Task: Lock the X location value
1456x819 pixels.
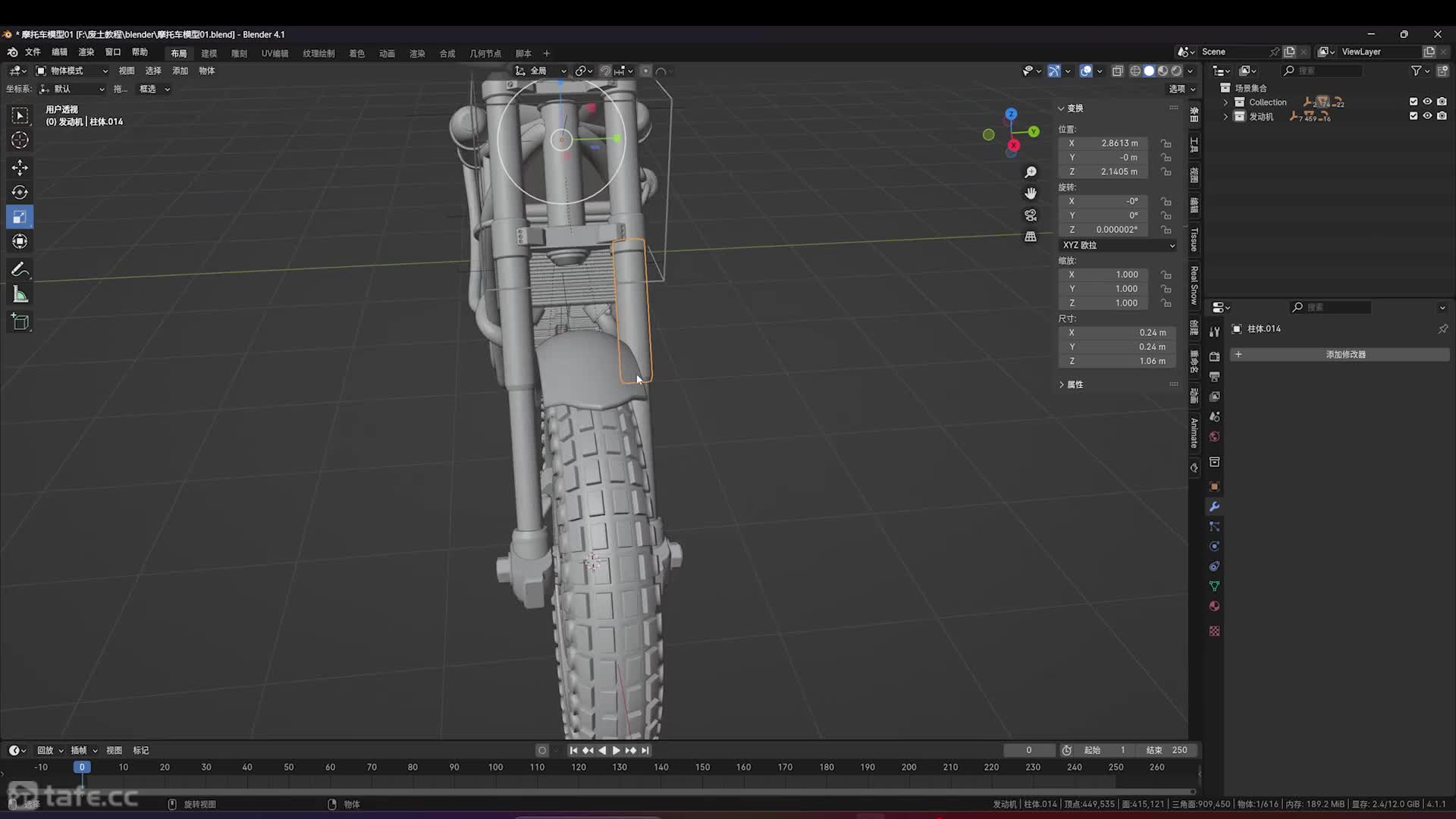Action: 1166,143
